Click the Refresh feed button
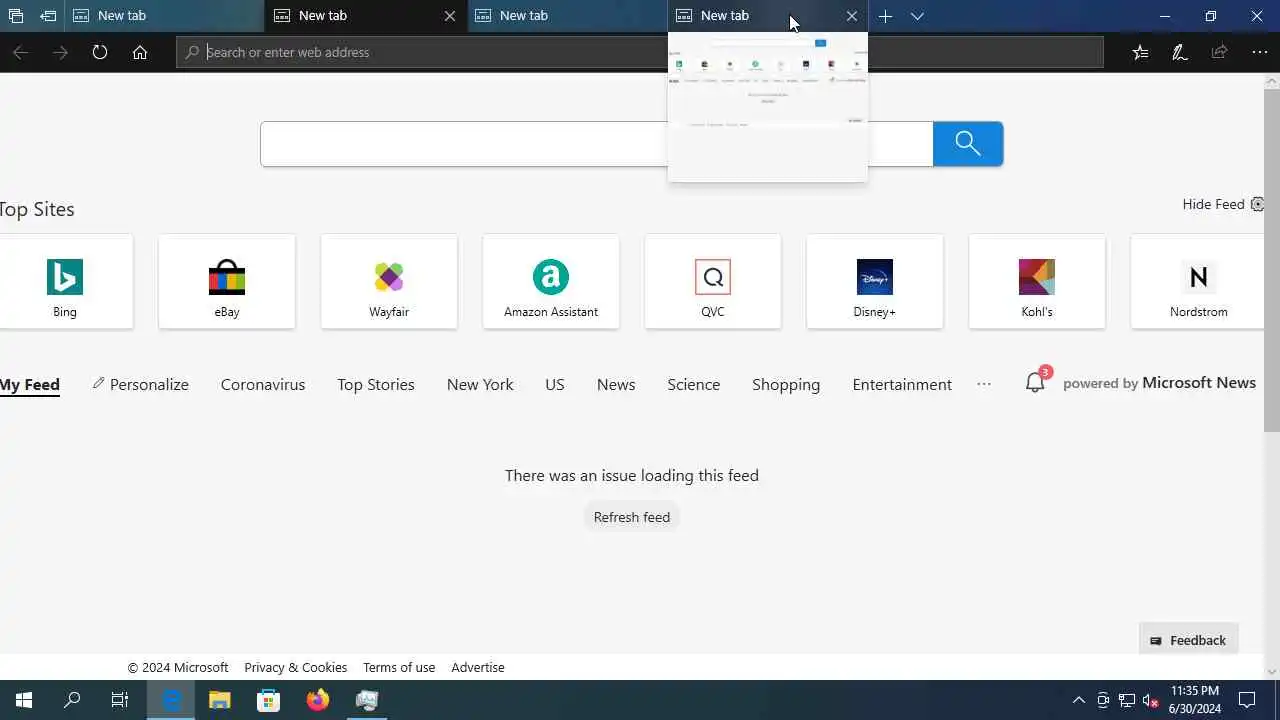The width and height of the screenshot is (1280, 720). pyautogui.click(x=632, y=517)
